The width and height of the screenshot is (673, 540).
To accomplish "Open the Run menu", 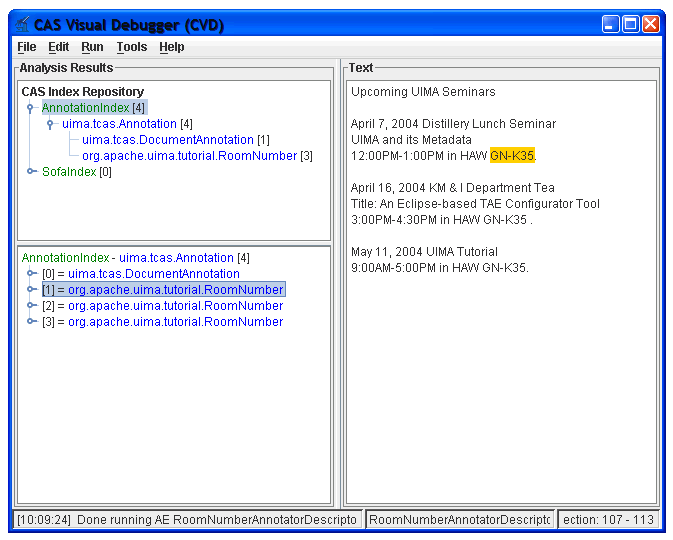I will tap(92, 47).
